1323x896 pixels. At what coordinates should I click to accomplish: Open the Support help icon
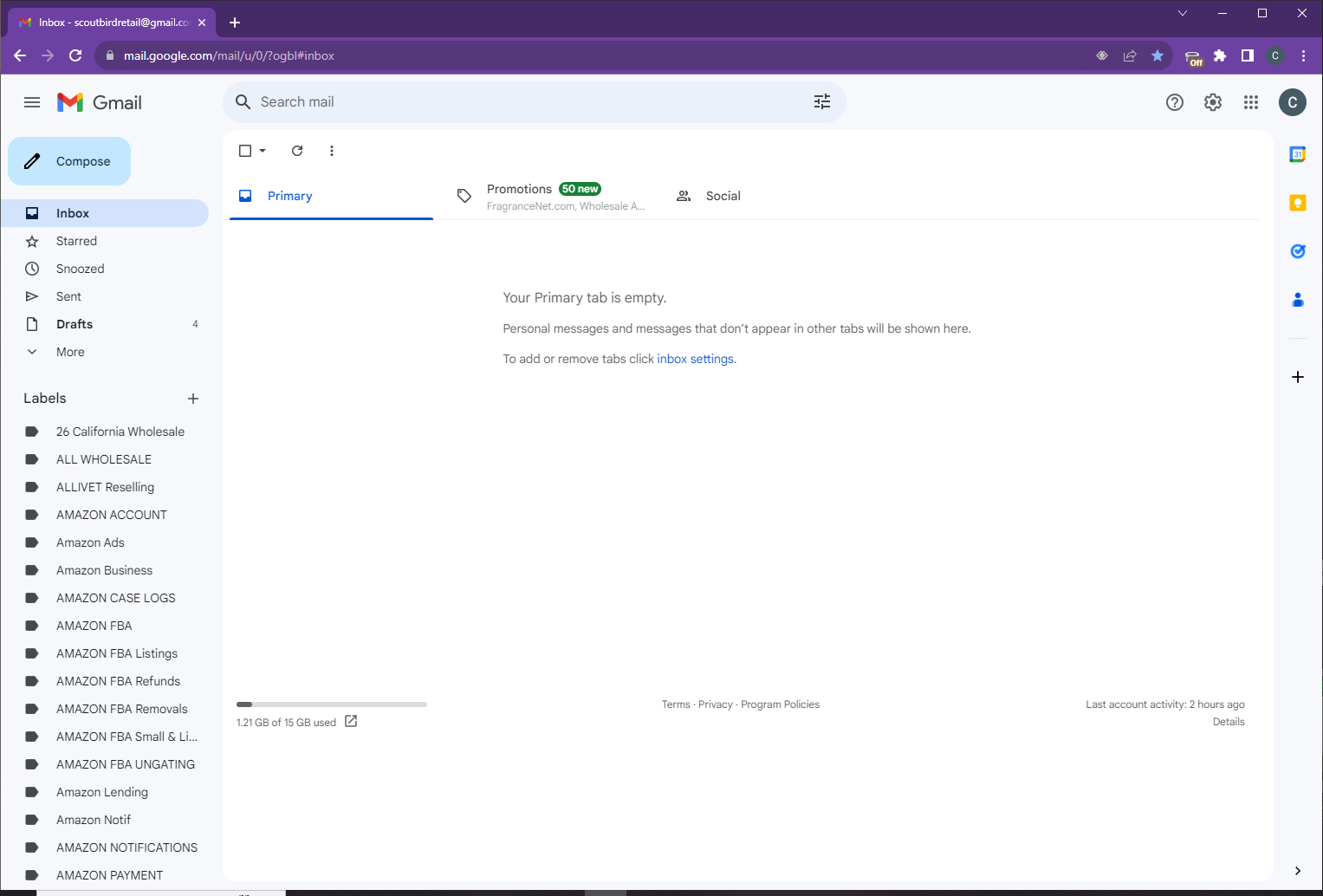pos(1175,102)
